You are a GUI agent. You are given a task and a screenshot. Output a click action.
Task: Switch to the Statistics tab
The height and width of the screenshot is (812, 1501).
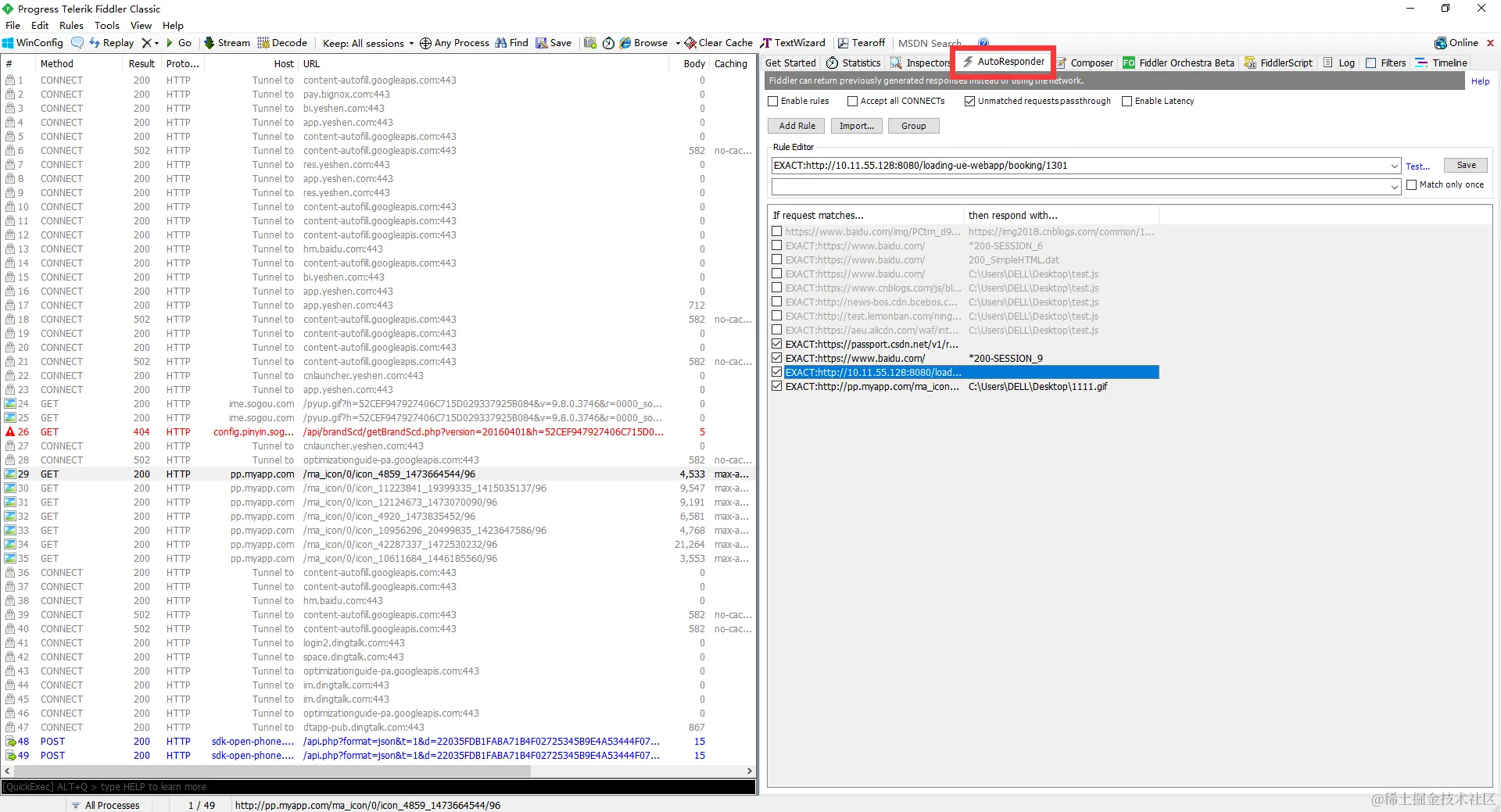854,63
